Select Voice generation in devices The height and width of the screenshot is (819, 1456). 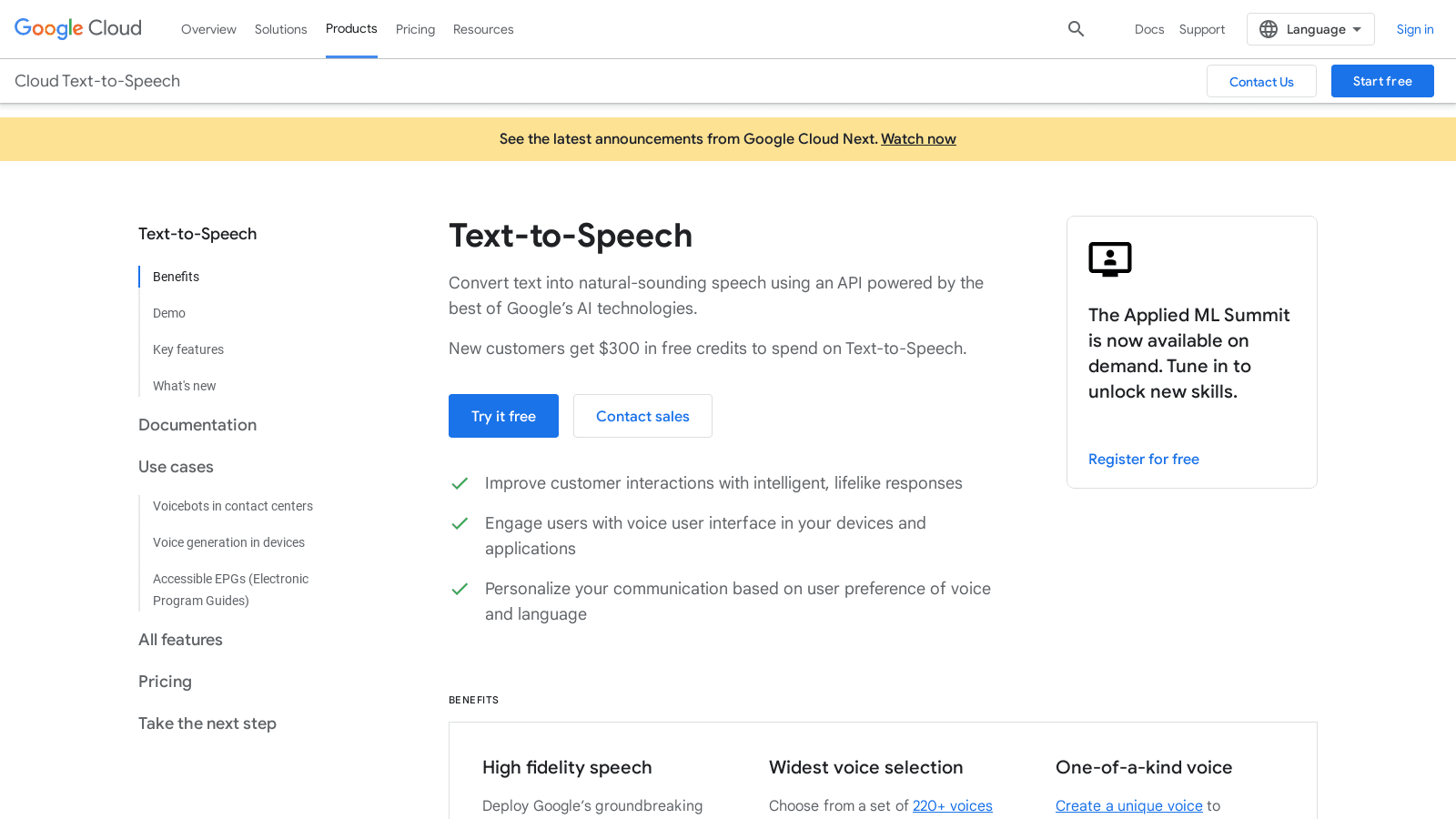228,542
